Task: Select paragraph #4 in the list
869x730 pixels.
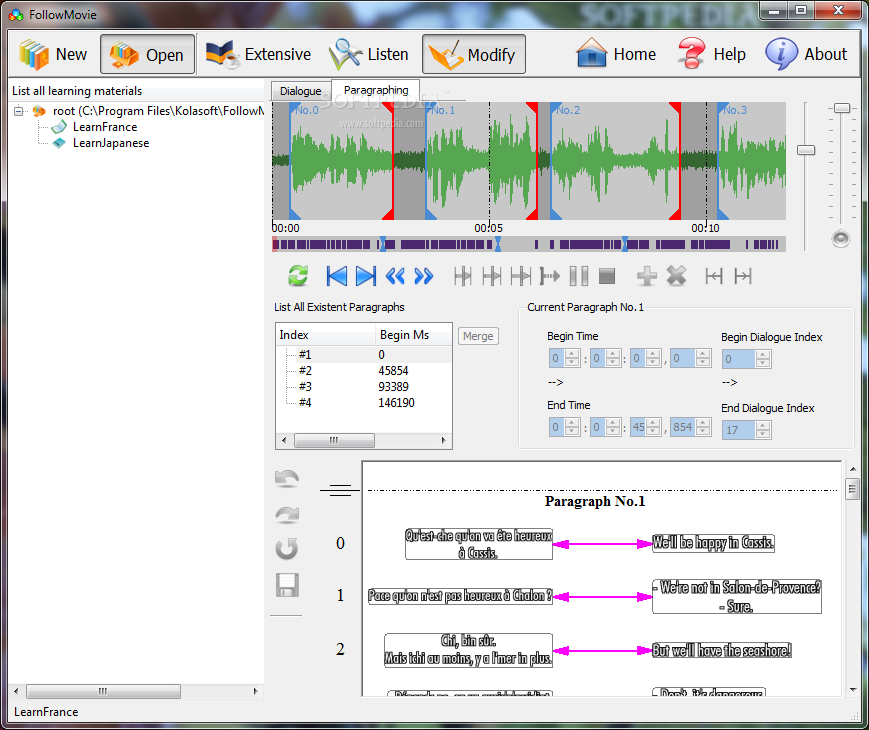Action: [x=364, y=403]
